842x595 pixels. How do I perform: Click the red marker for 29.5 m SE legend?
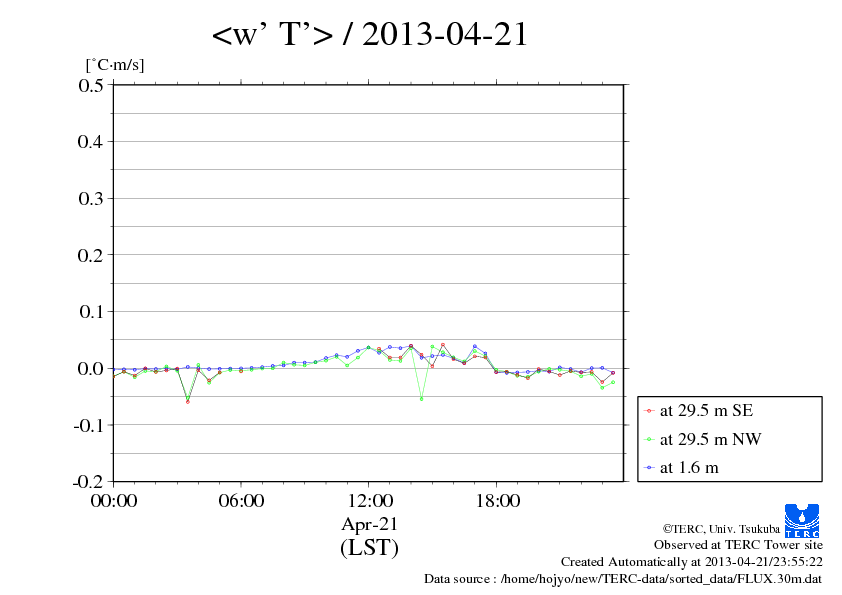pyautogui.click(x=649, y=411)
